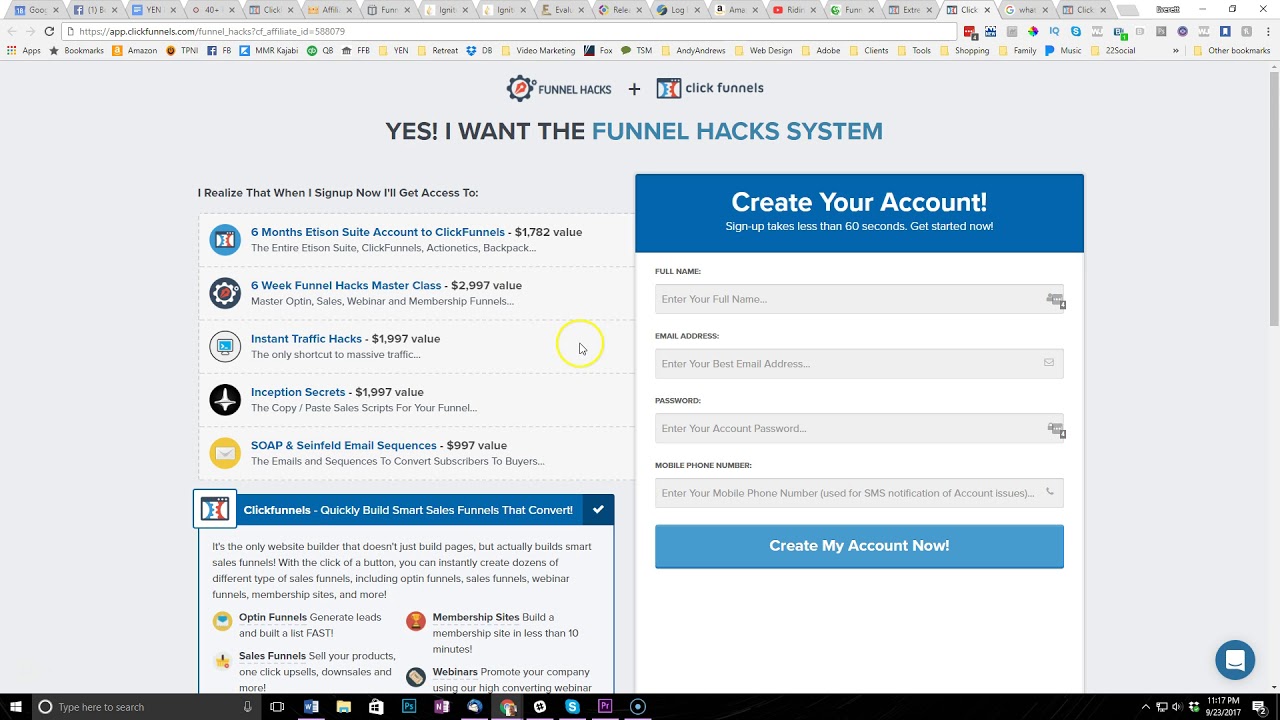
Task: Open Skype from the taskbar
Action: tap(572, 707)
